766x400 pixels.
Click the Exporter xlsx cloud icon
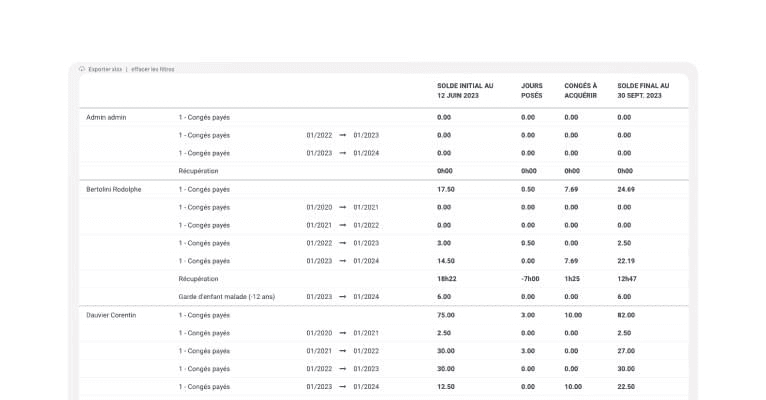(82, 69)
